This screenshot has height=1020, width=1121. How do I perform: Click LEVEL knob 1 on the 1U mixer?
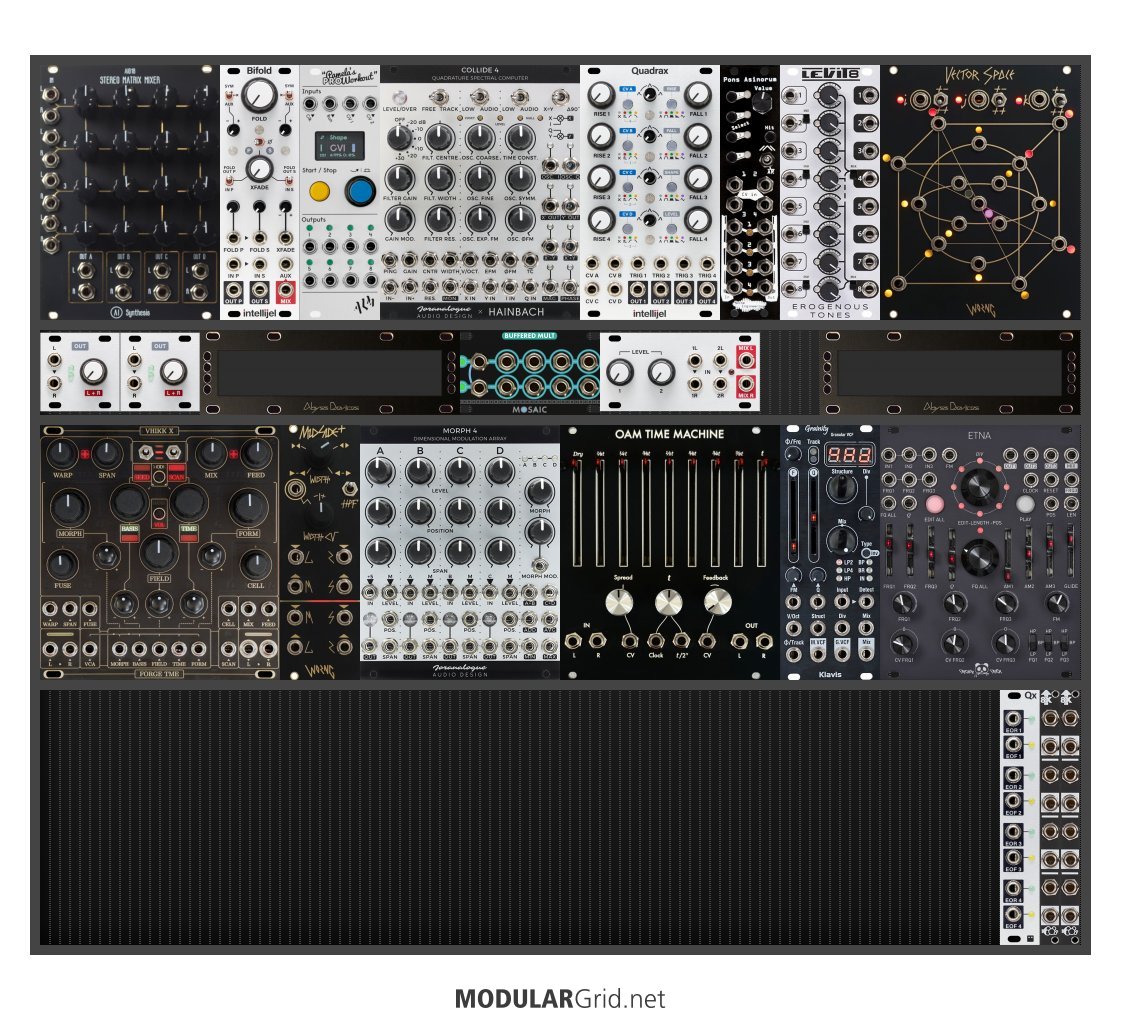click(x=620, y=372)
